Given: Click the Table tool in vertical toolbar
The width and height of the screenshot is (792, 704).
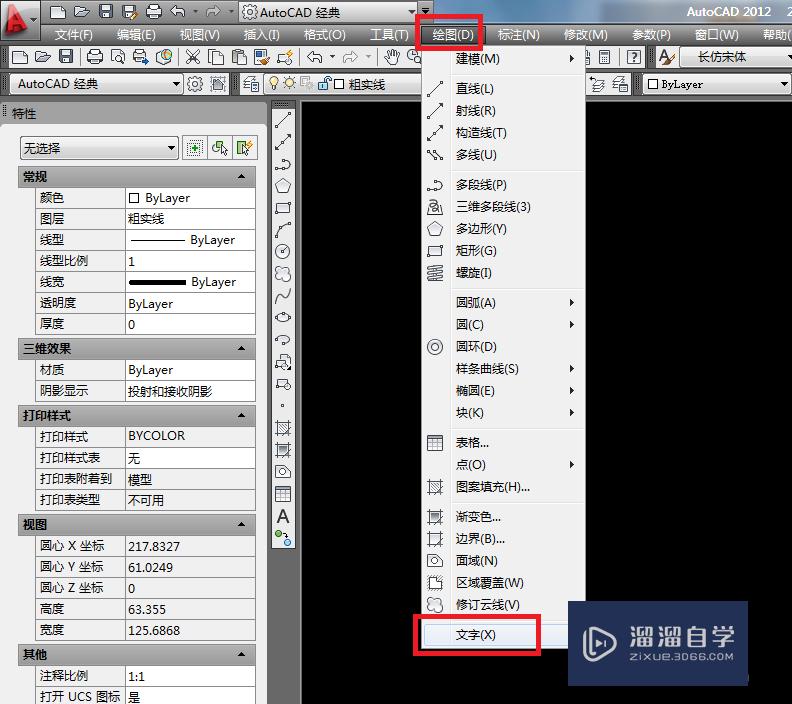Looking at the screenshot, I should tap(283, 494).
